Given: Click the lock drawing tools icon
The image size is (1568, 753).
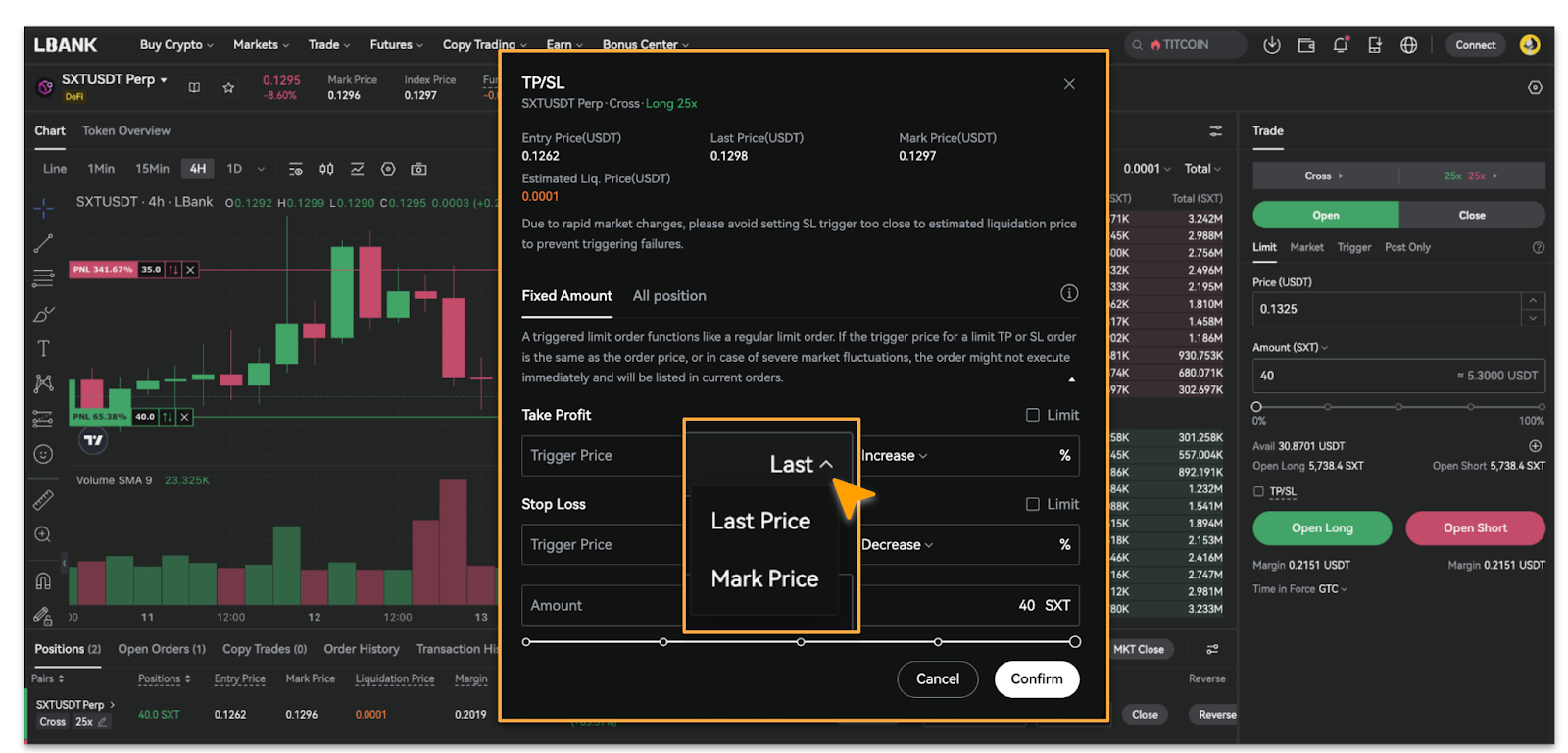Looking at the screenshot, I should click(x=43, y=616).
